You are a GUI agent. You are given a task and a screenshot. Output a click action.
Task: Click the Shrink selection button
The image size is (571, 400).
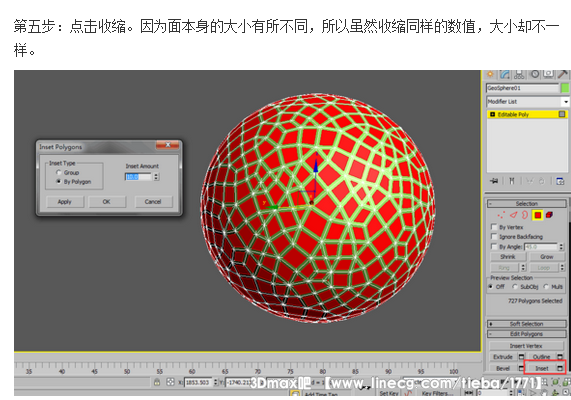point(508,257)
